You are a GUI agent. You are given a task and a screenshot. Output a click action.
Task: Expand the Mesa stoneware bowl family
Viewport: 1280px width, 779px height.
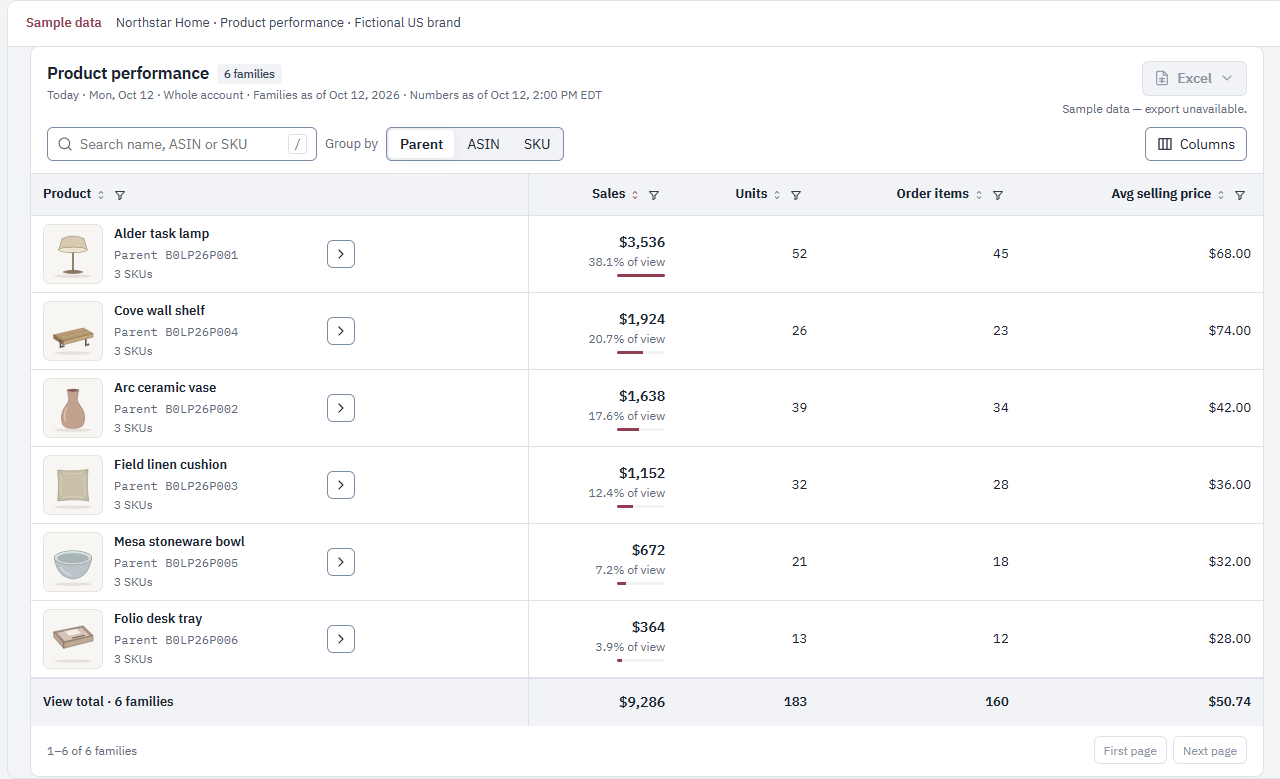coord(341,562)
